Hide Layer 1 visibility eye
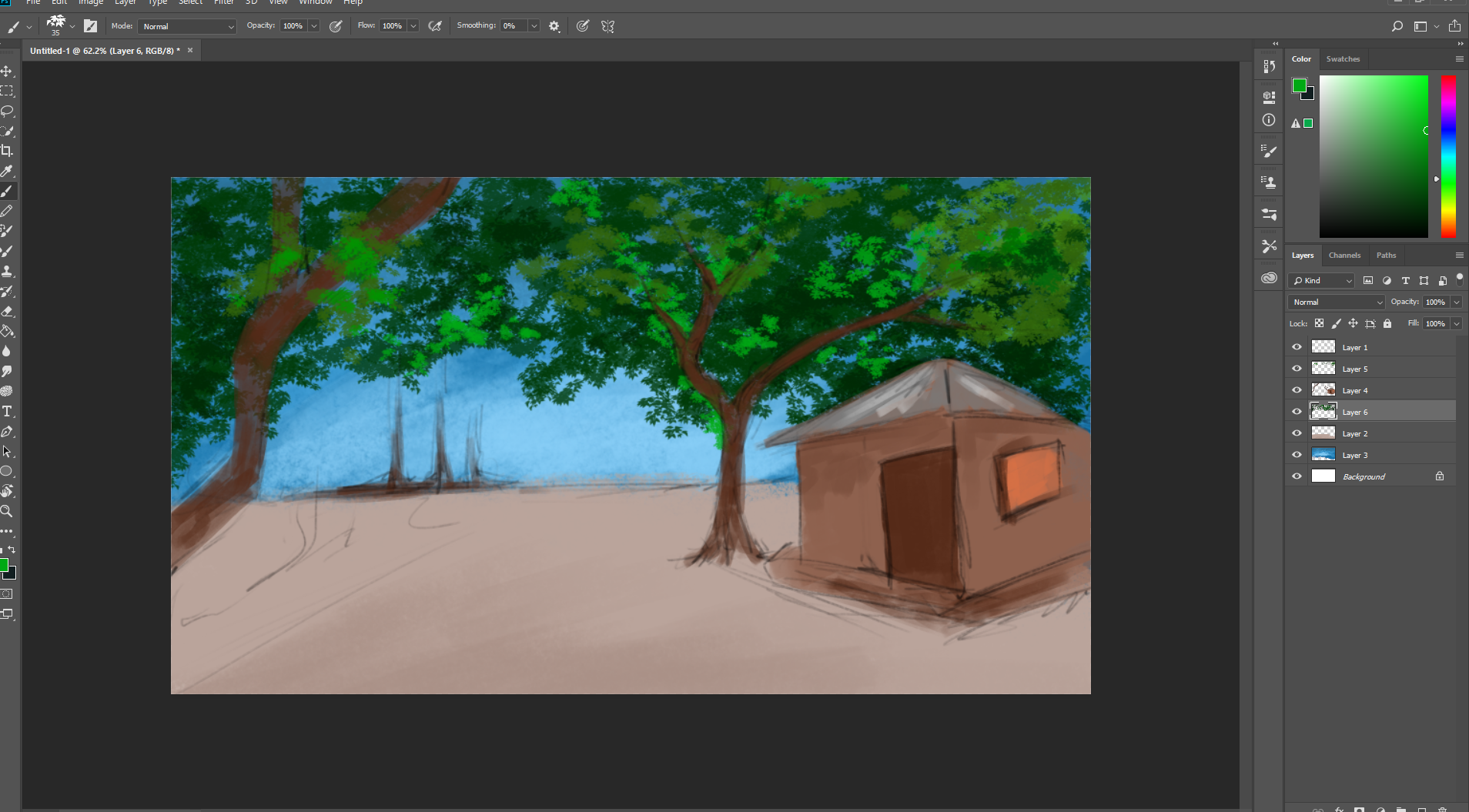The image size is (1469, 812). click(x=1297, y=347)
